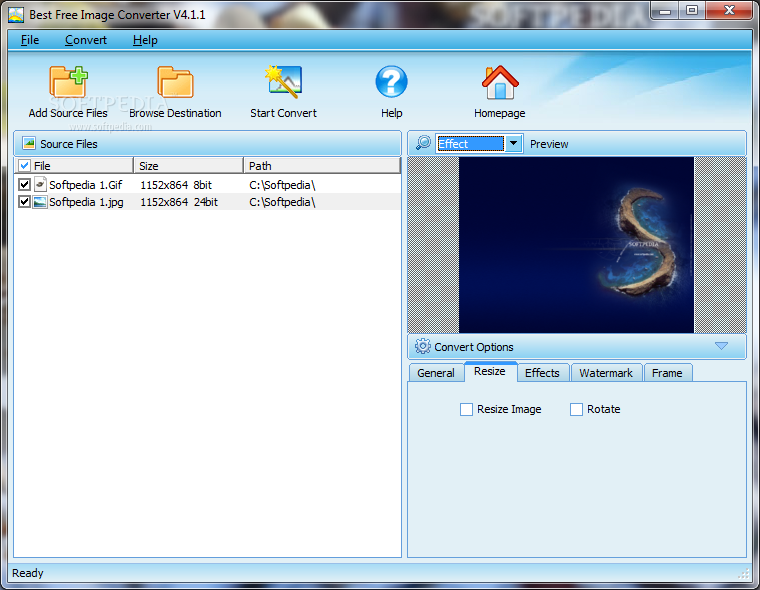760x590 pixels.
Task: Open the Frame tab
Action: tap(667, 373)
